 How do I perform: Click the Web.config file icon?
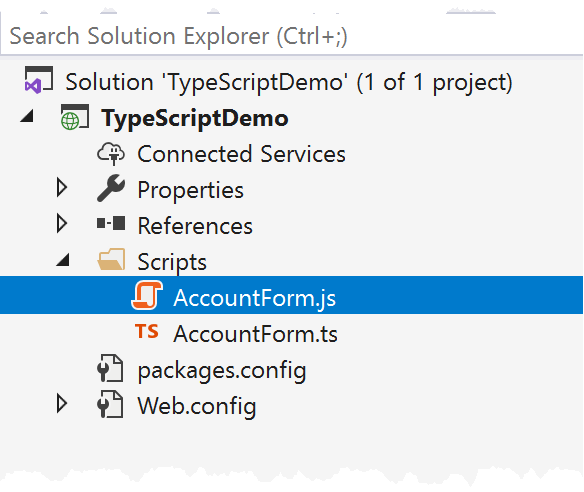click(x=110, y=404)
